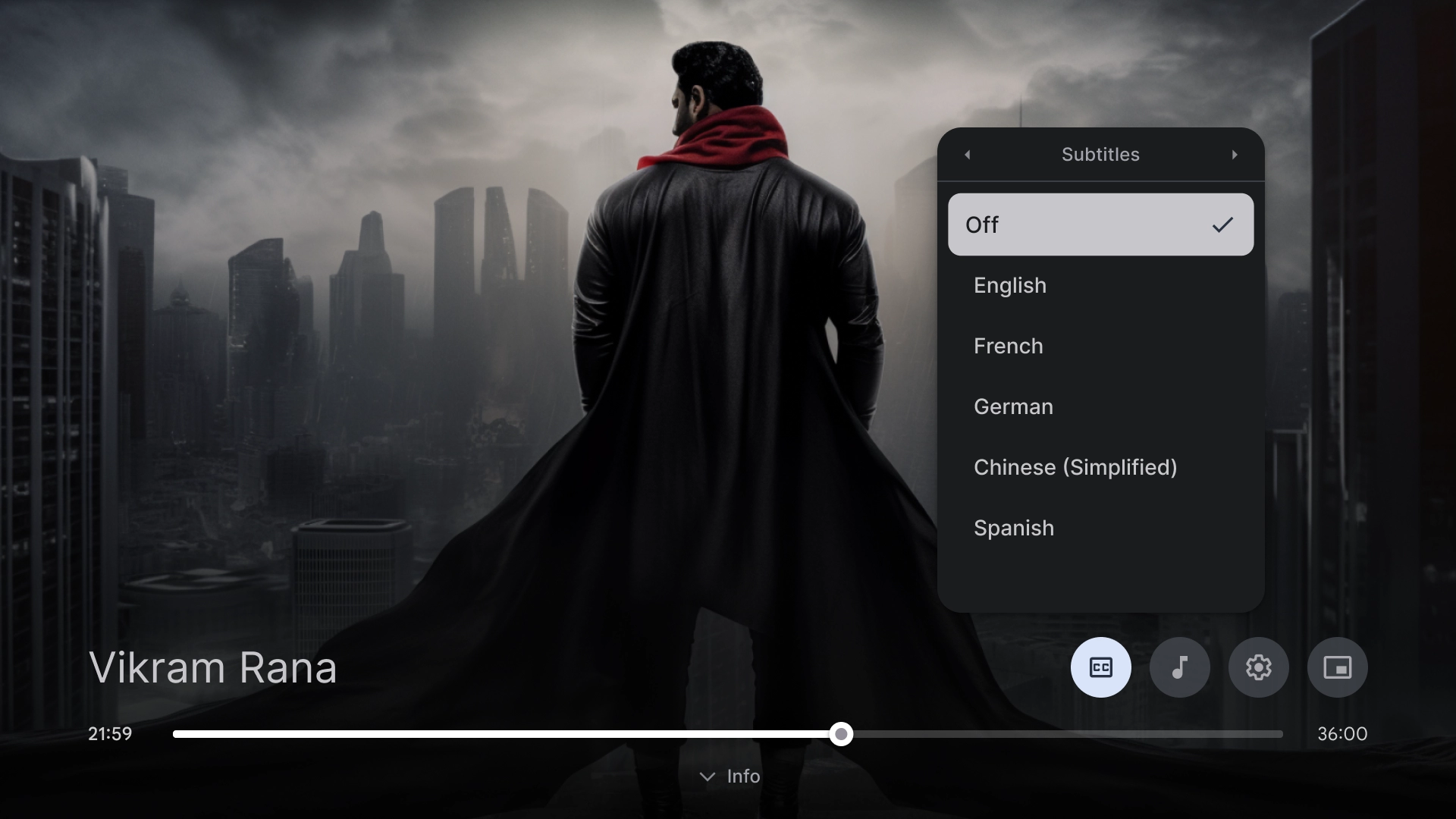Click on Vikram Rana title label
This screenshot has width=1456, height=819.
point(213,667)
